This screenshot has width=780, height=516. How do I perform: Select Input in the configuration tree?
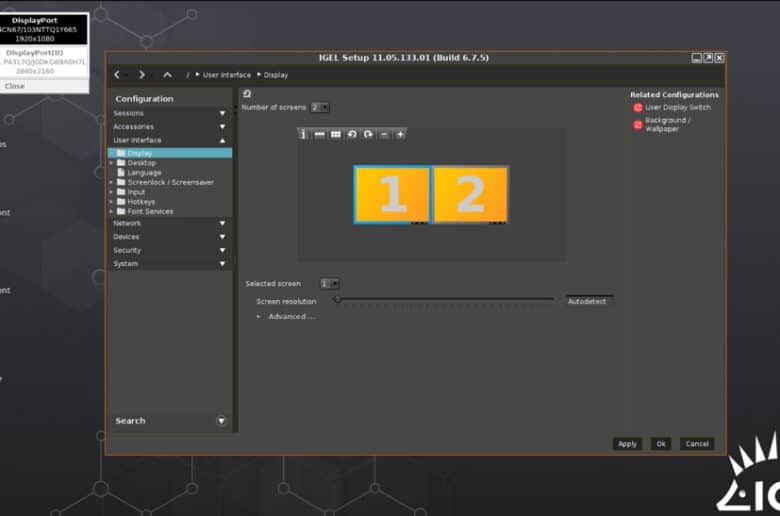(136, 192)
